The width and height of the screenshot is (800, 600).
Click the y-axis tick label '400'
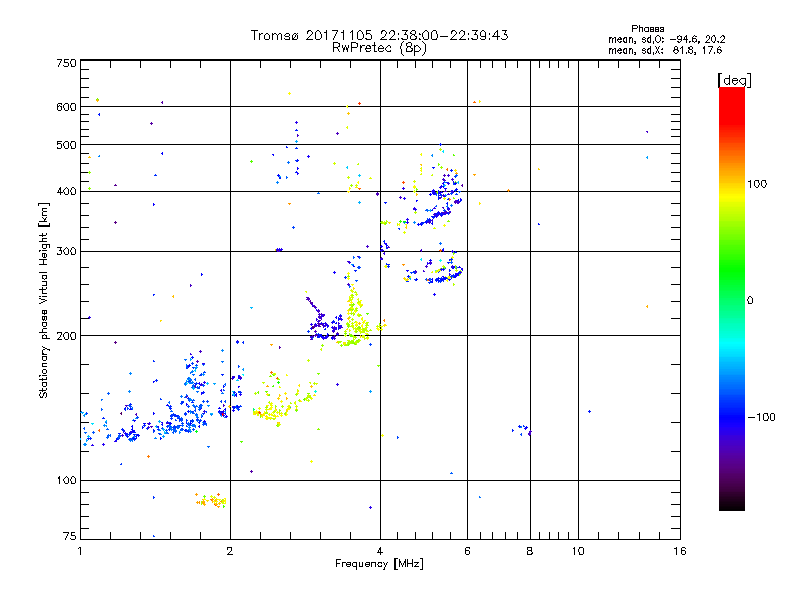point(66,192)
